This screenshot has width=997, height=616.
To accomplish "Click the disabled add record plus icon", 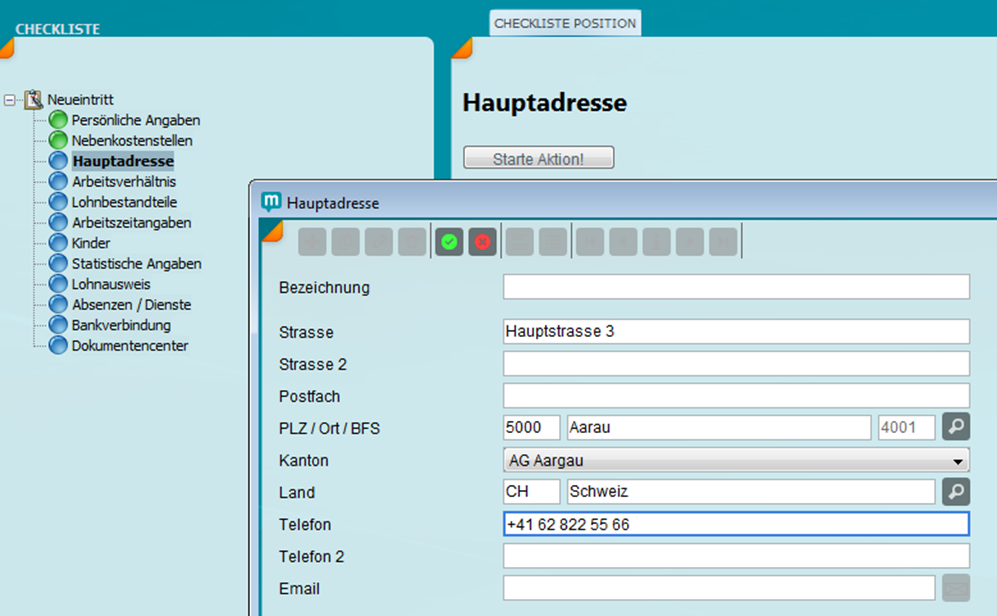I will click(x=312, y=242).
